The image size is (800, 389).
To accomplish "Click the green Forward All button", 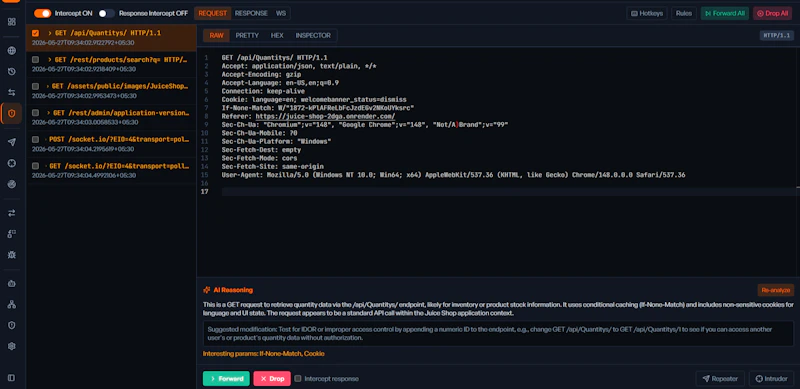I will tap(724, 13).
